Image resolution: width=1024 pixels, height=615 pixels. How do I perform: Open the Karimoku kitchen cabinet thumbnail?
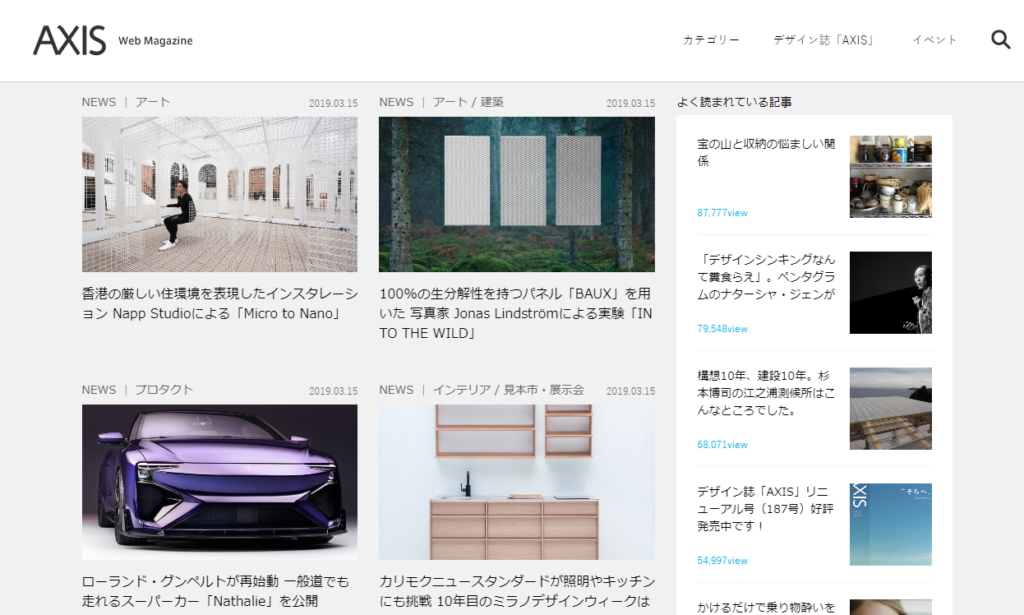tap(517, 482)
